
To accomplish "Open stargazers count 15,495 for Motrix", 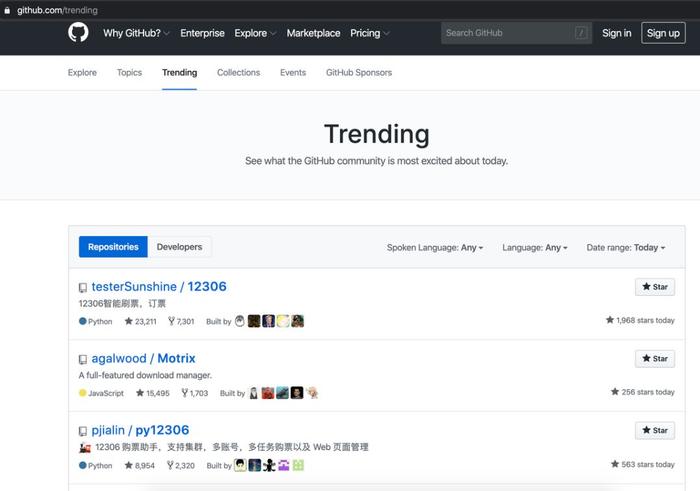I will click(153, 393).
